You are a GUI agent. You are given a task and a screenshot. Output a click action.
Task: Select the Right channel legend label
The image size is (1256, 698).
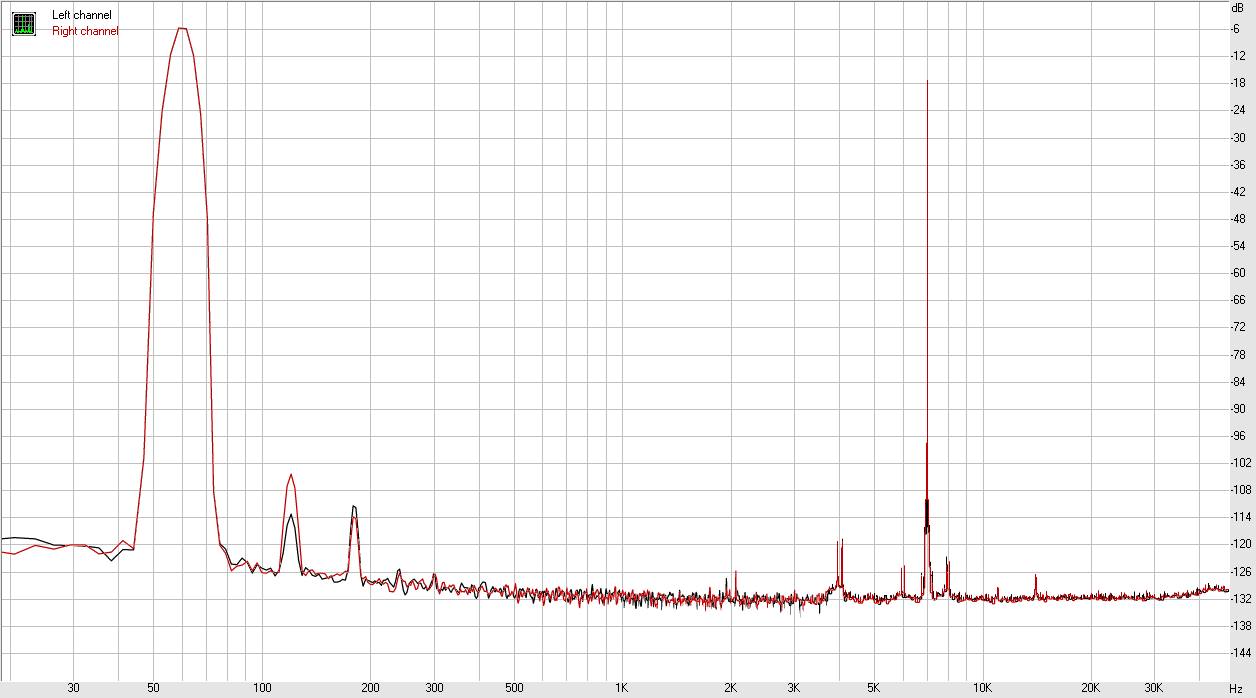(85, 31)
